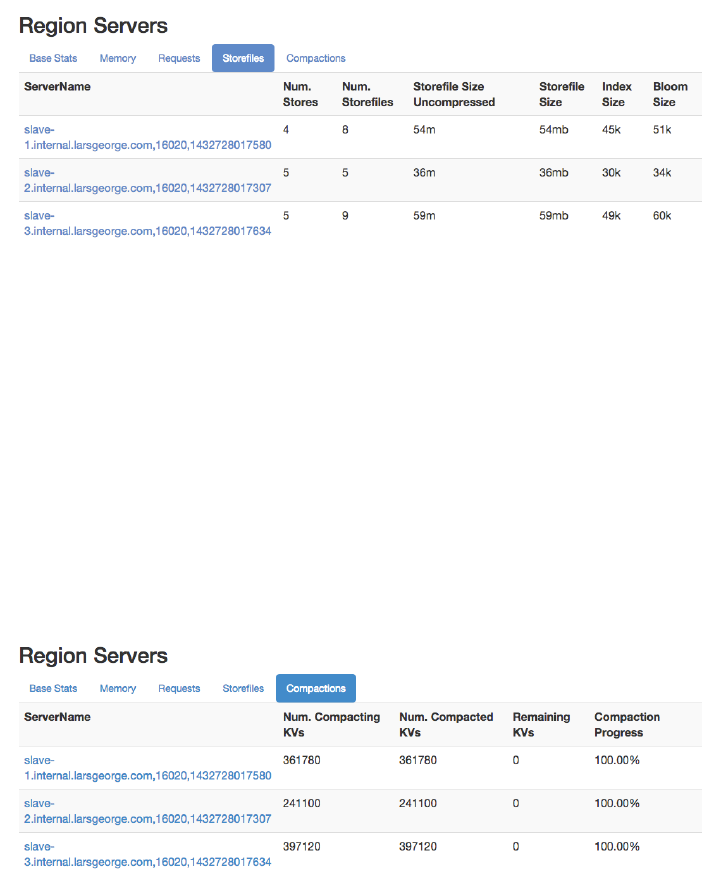The width and height of the screenshot is (721, 884).
Task: Select 100.00% progress for slave-2 row
Action: pyautogui.click(x=617, y=803)
